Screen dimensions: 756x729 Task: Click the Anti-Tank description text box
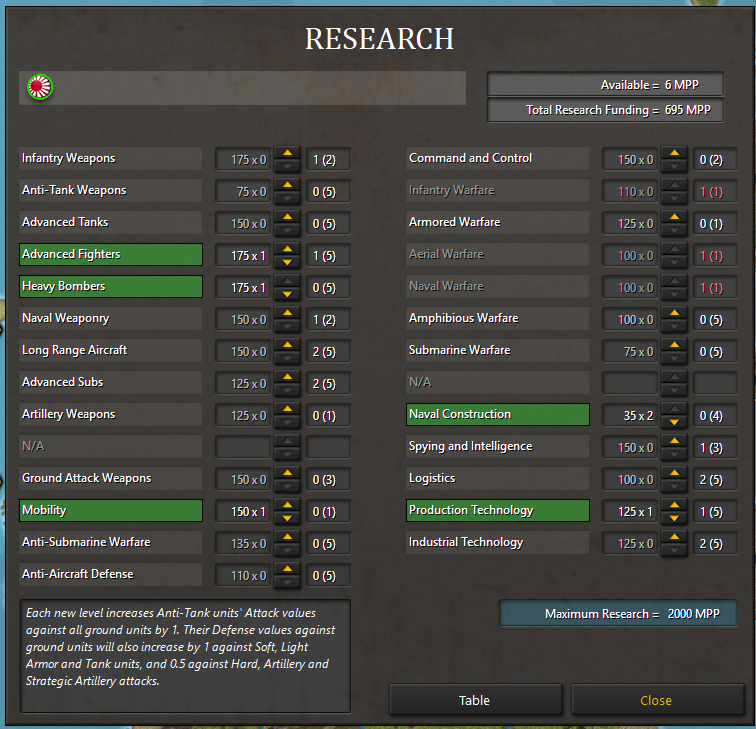(x=185, y=656)
